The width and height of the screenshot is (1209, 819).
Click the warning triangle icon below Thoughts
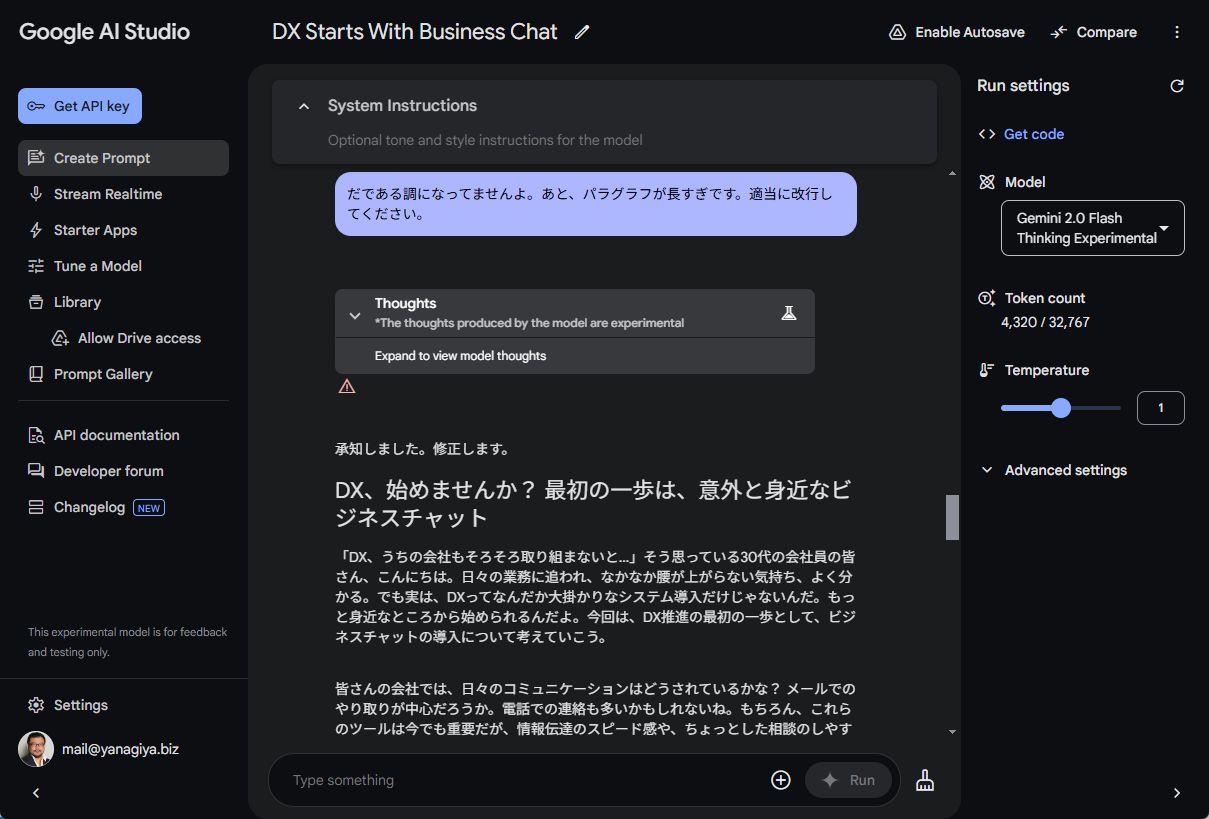point(347,386)
